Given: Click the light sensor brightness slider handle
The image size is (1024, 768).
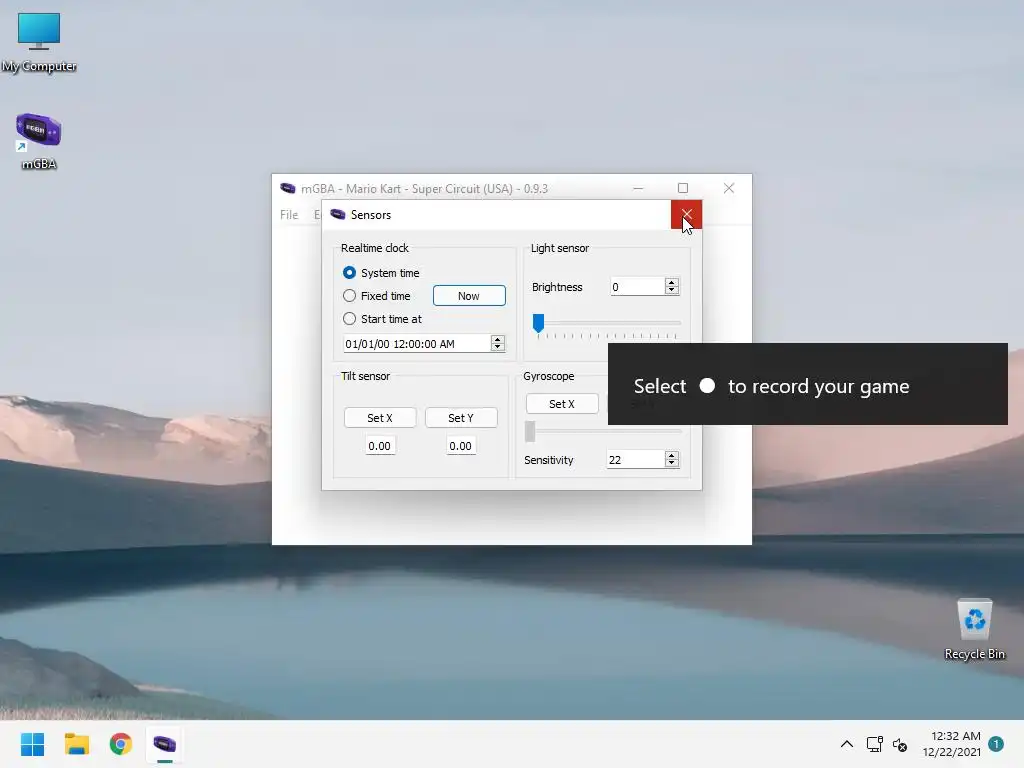Looking at the screenshot, I should coord(538,323).
